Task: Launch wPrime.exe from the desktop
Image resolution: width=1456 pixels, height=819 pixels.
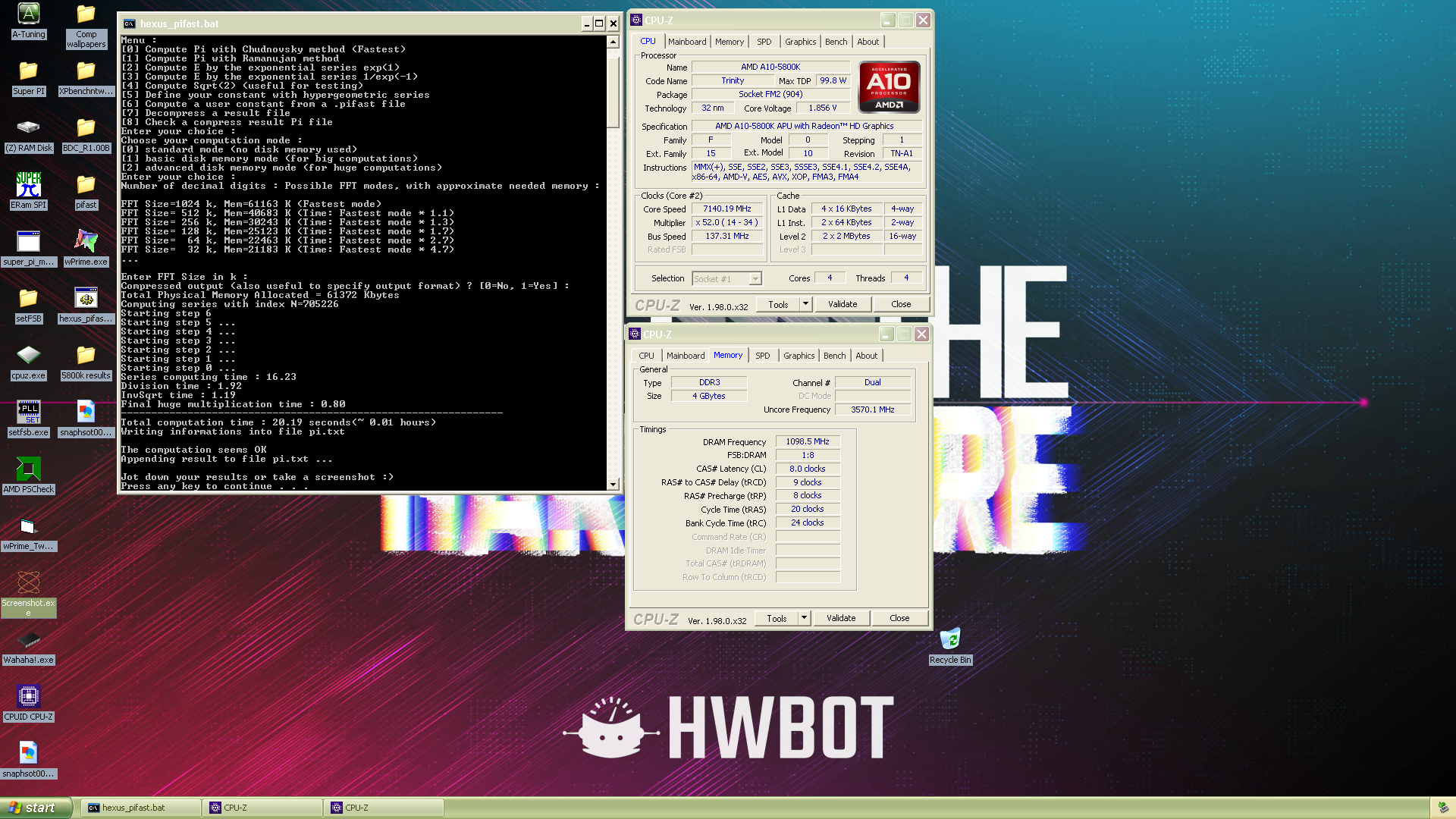Action: pos(86,249)
